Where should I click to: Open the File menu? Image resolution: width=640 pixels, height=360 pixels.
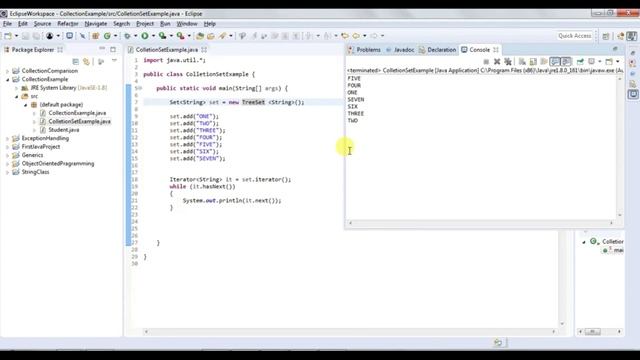coord(7,24)
